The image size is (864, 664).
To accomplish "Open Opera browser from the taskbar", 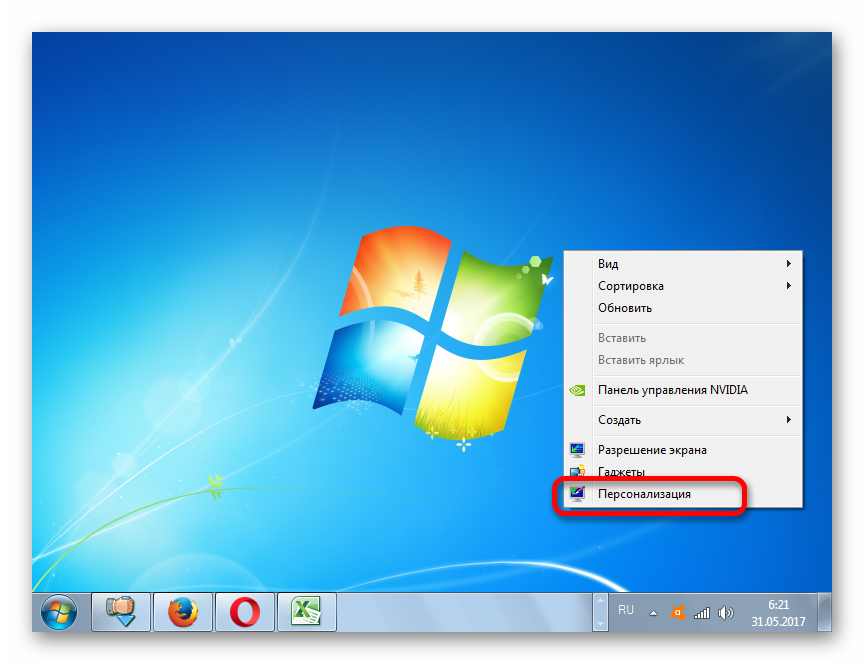I will pos(244,610).
